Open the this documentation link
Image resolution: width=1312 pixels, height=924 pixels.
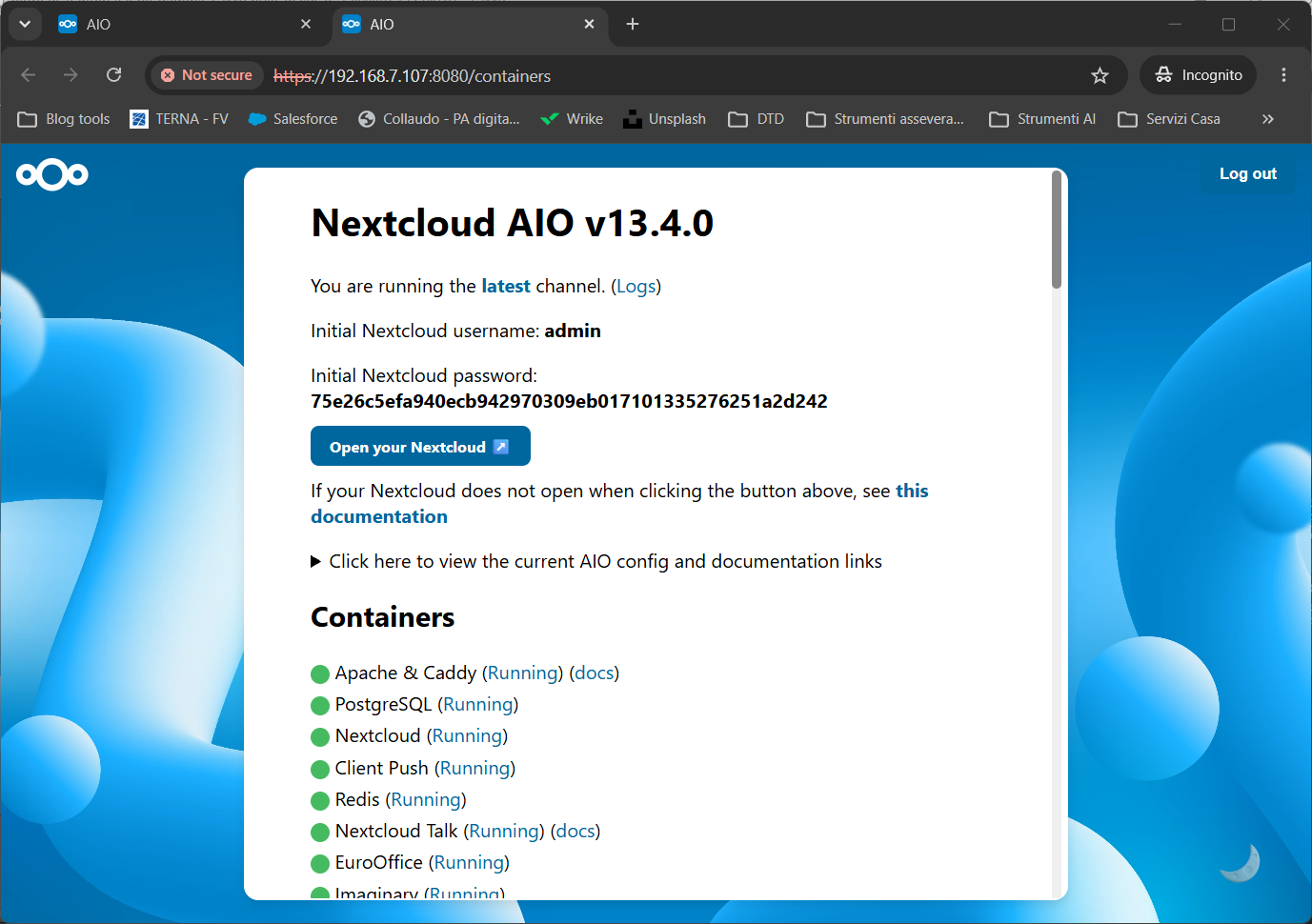619,504
